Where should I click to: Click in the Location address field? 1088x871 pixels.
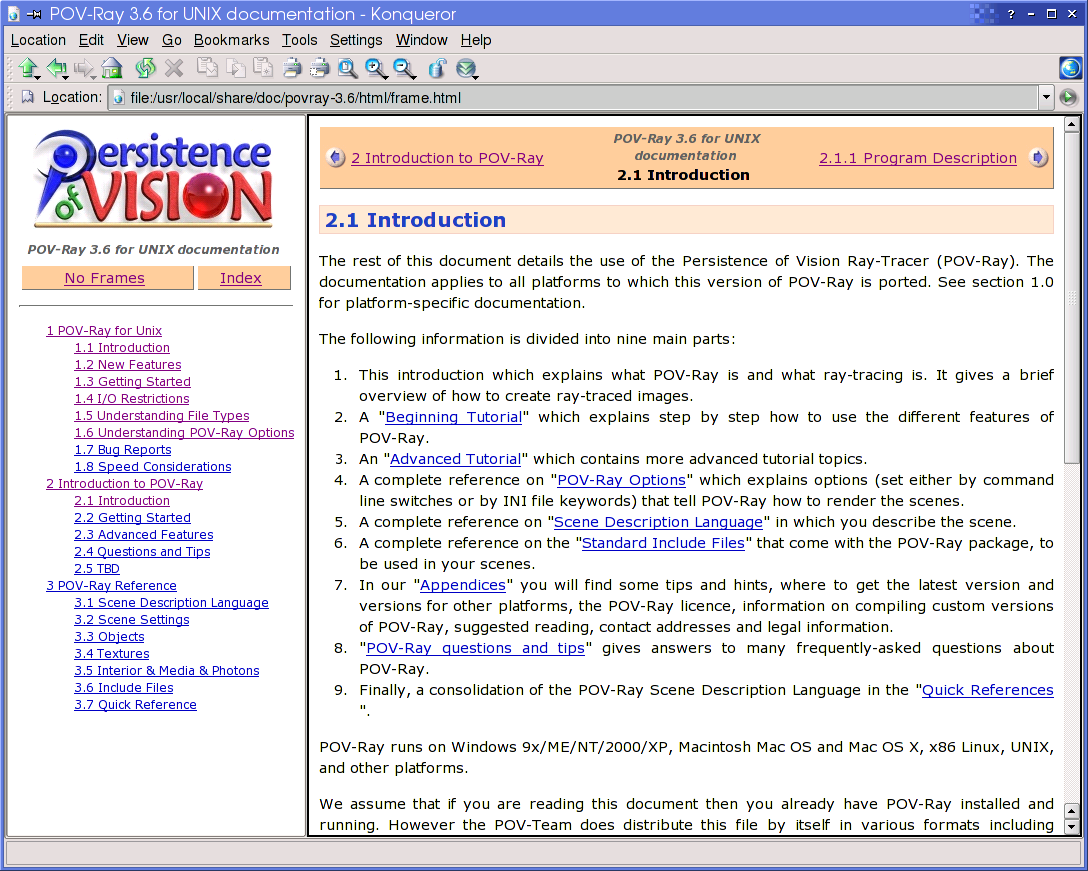point(573,98)
